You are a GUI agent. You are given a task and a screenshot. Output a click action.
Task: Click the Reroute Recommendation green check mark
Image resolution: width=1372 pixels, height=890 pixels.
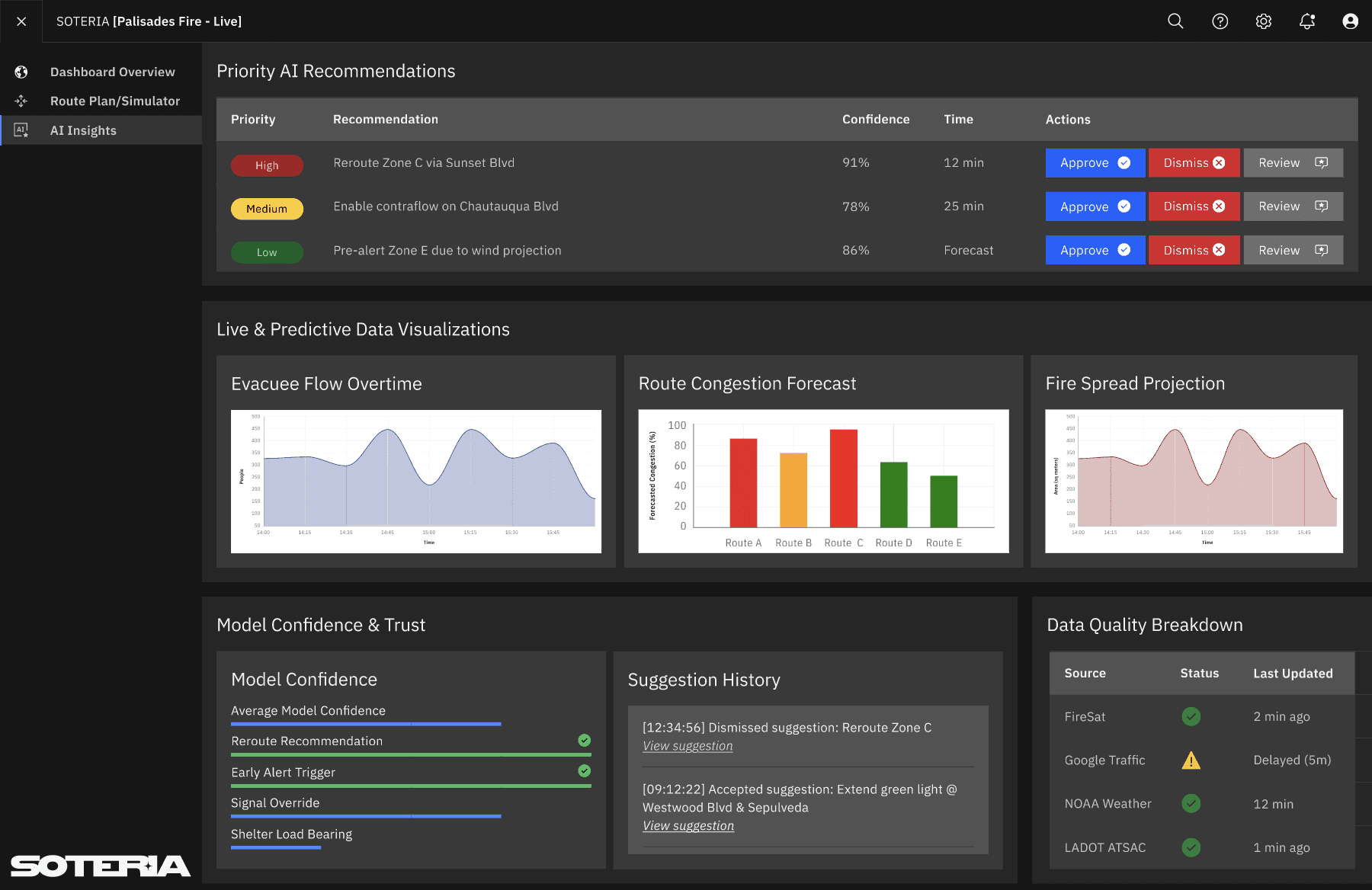[584, 741]
